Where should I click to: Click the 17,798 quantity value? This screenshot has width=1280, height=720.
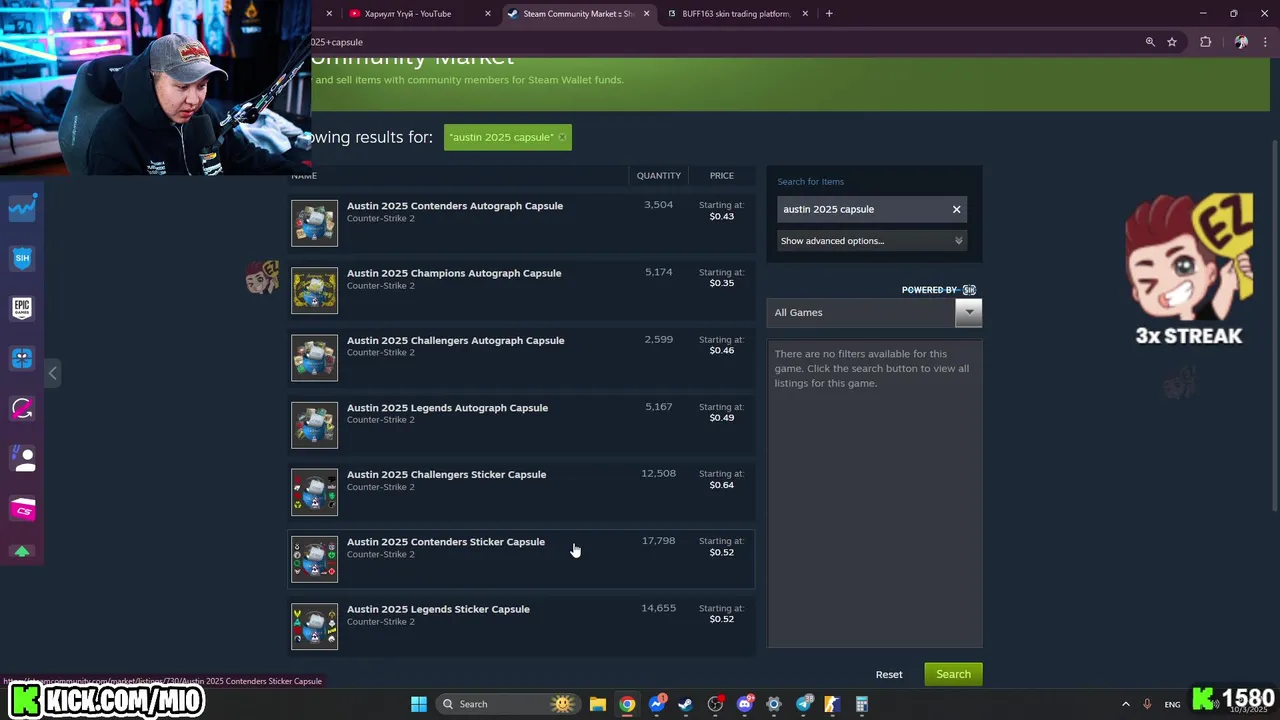click(x=659, y=541)
